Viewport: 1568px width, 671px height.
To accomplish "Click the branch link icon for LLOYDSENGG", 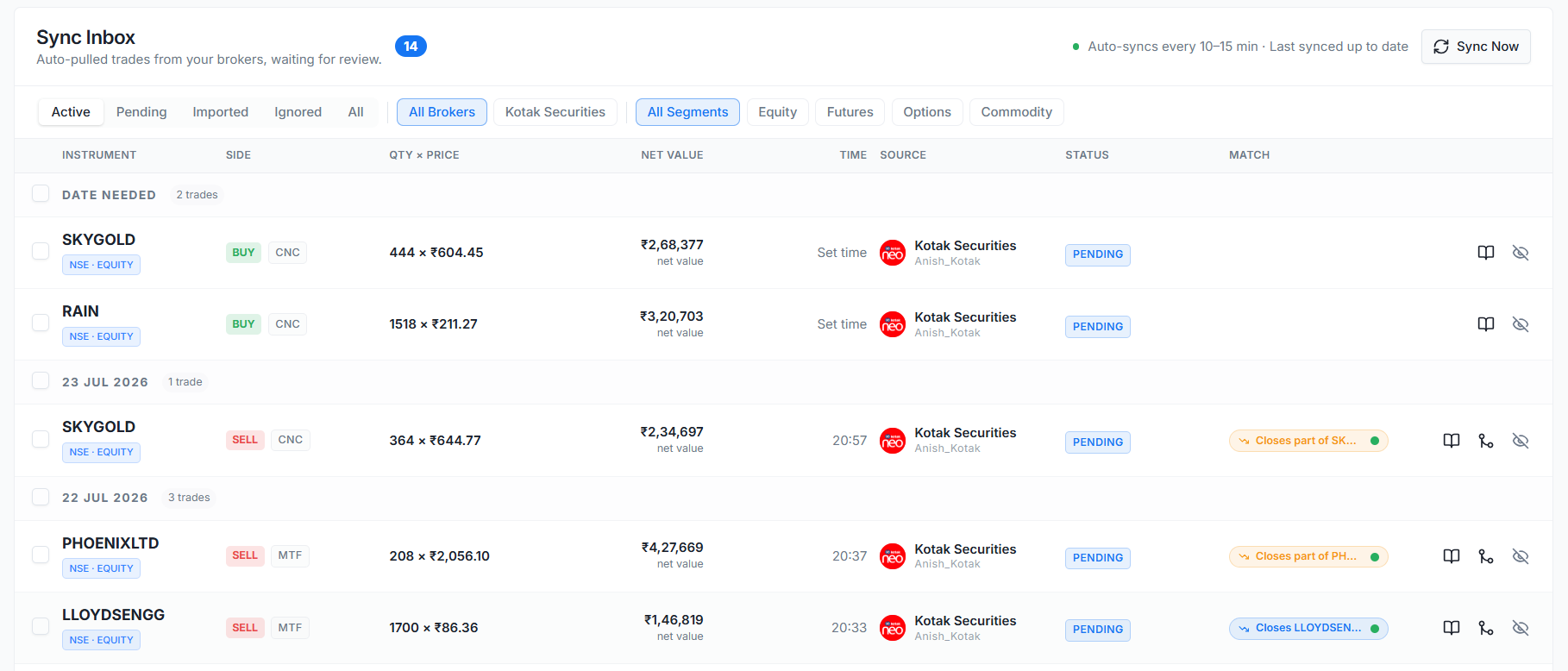I will [1486, 628].
